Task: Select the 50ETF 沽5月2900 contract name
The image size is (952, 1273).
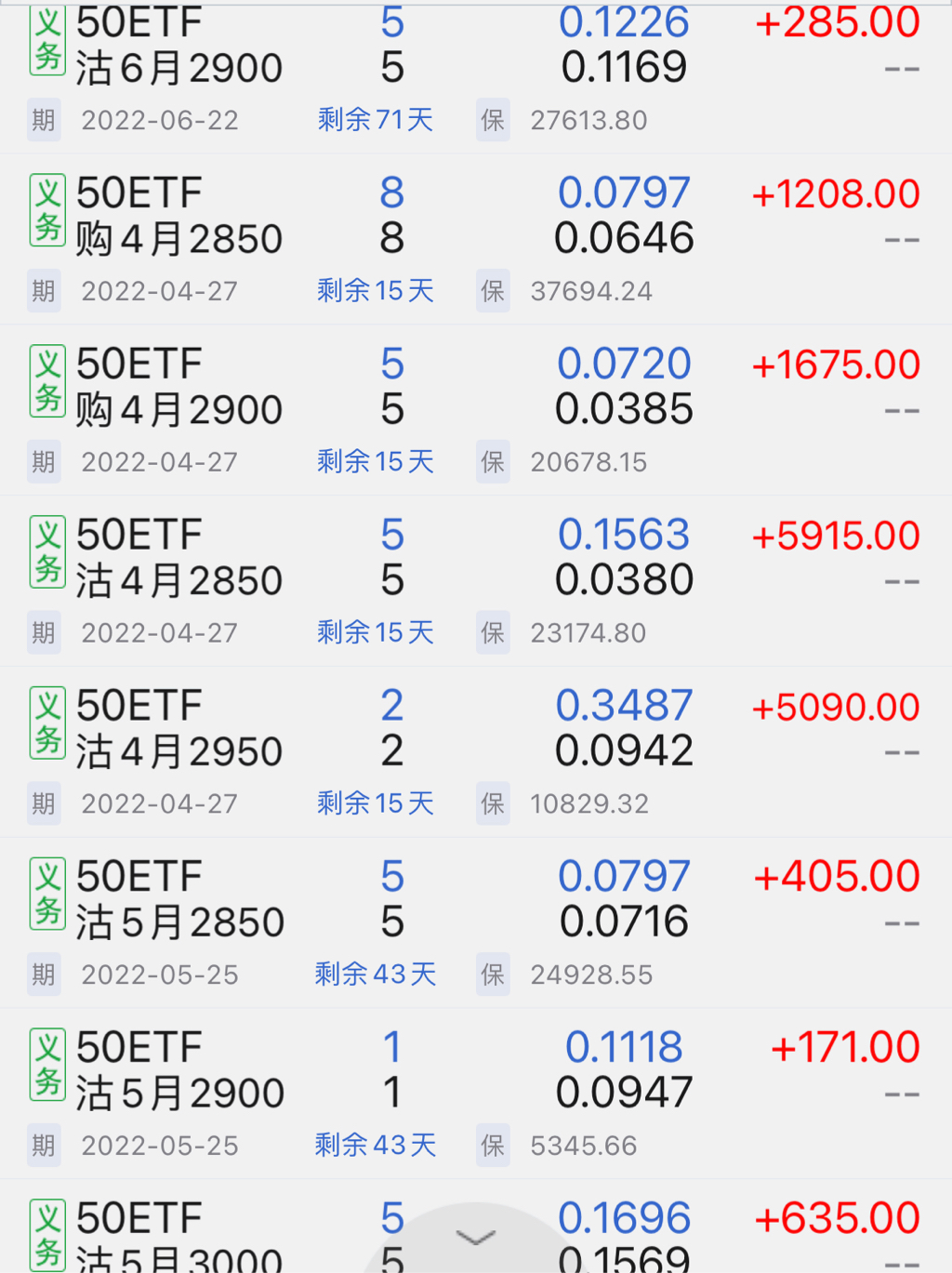Action: coord(179,1070)
